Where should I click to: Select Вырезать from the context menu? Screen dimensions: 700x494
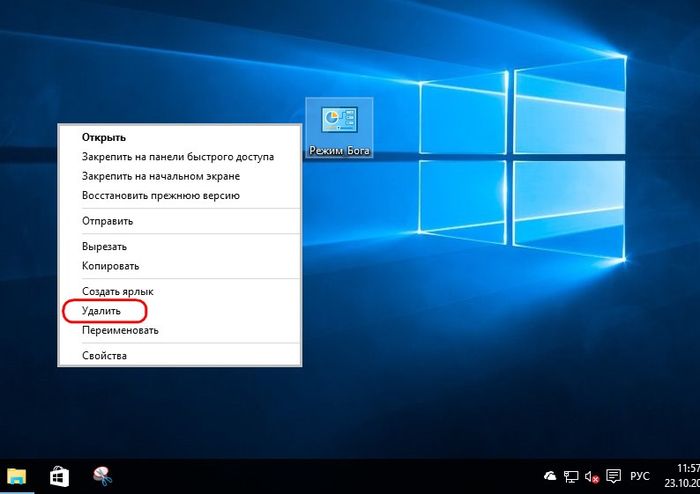pyautogui.click(x=106, y=246)
